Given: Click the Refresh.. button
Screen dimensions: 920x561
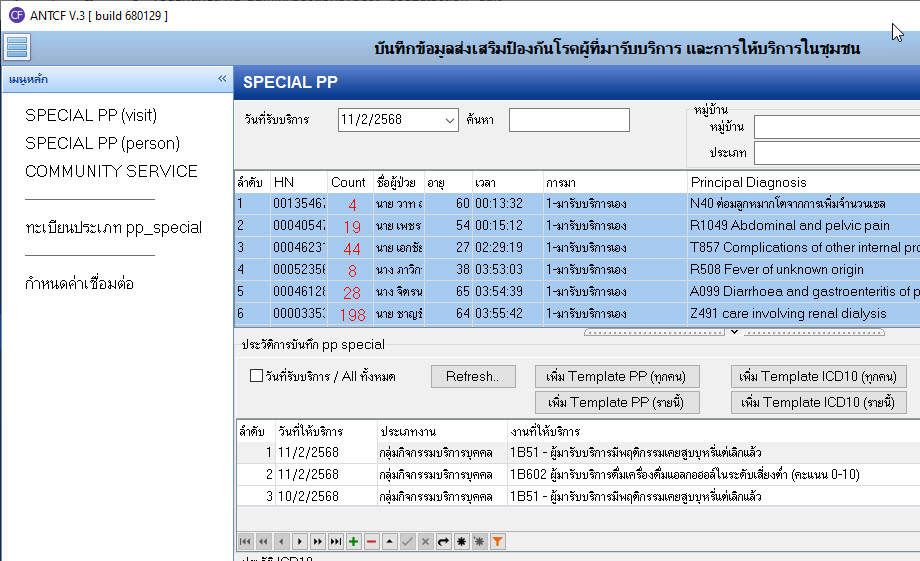Looking at the screenshot, I should 472,377.
